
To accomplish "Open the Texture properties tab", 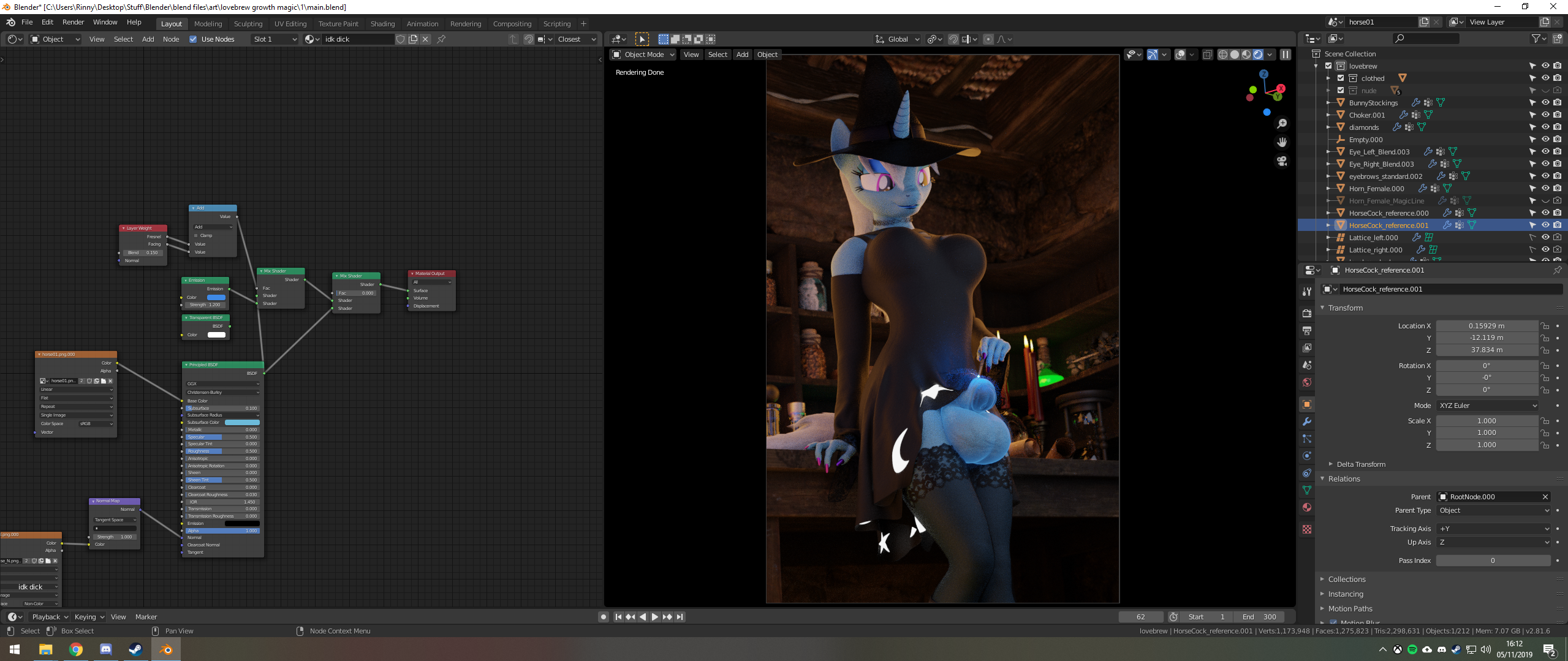I will tap(1307, 529).
